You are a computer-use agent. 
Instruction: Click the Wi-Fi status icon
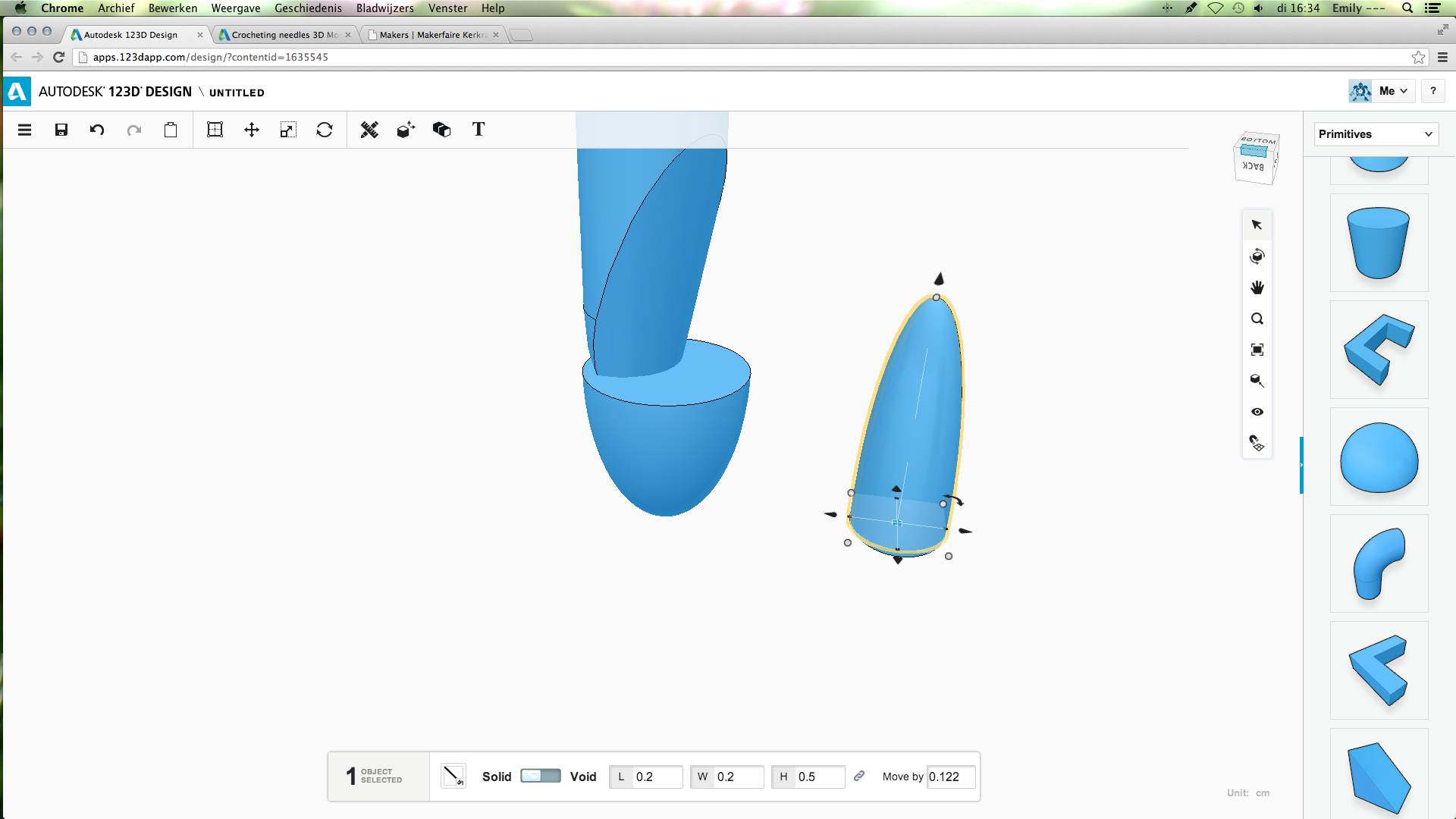[1215, 8]
